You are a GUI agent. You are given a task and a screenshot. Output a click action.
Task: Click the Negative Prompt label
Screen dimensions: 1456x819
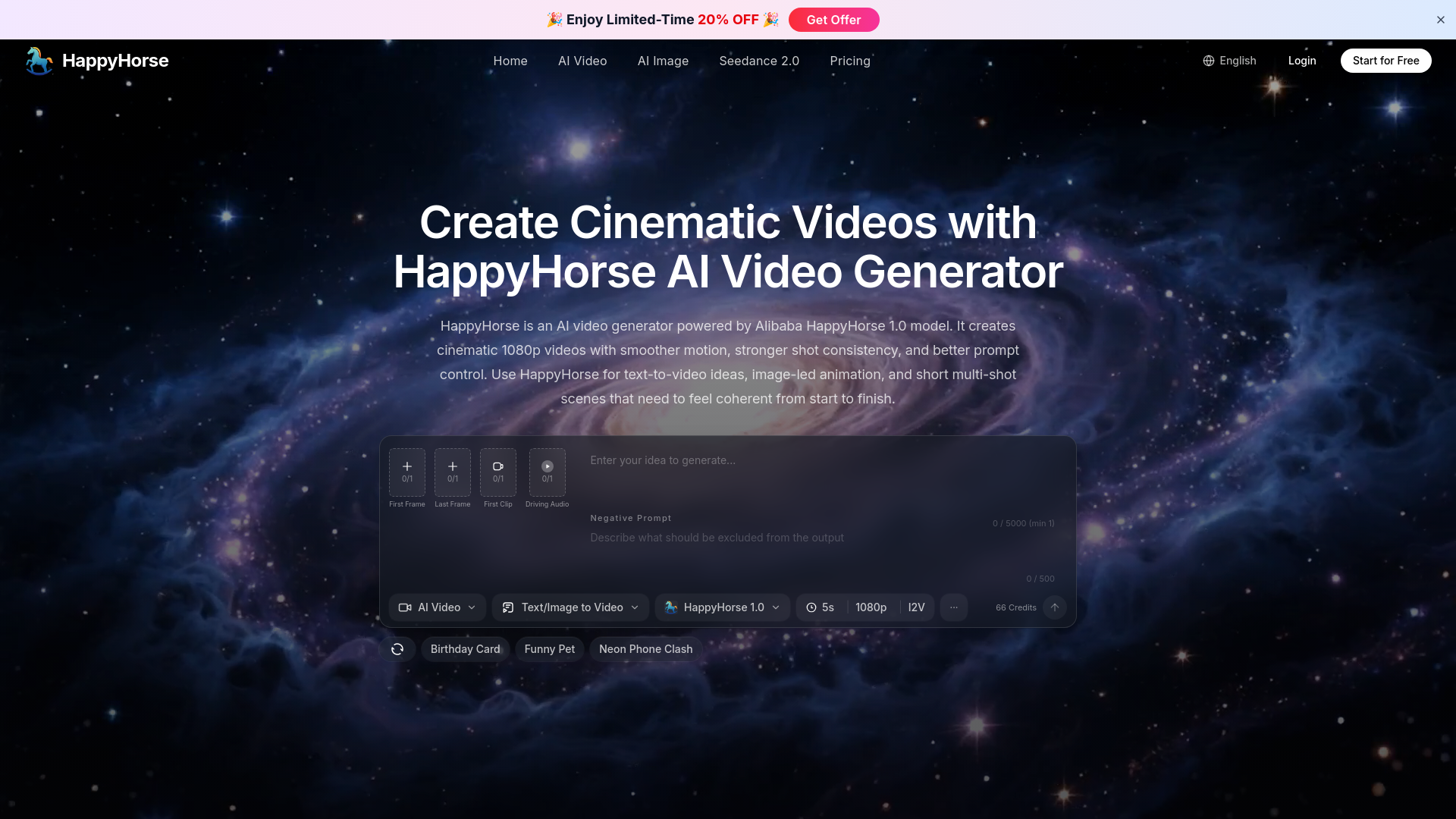tap(631, 518)
